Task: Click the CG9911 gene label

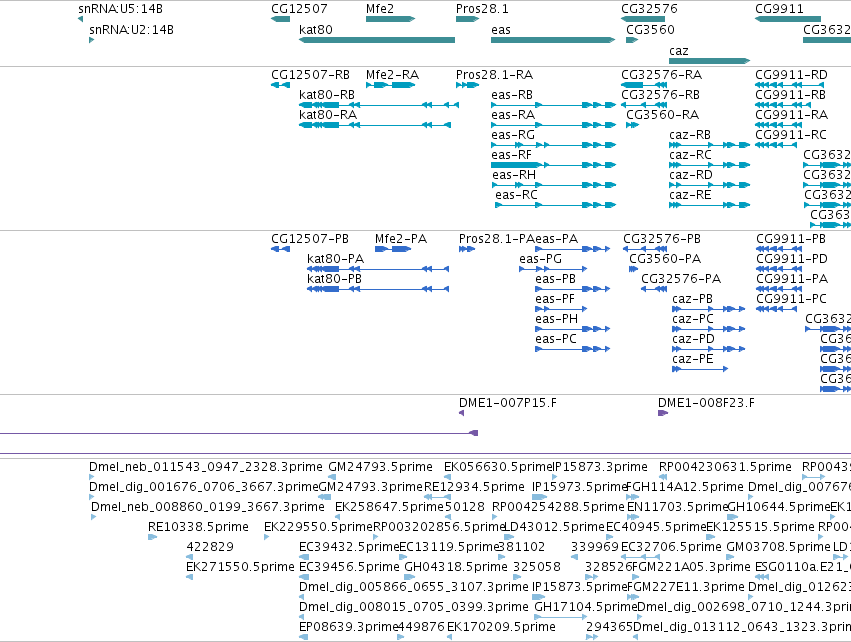Action: point(779,9)
